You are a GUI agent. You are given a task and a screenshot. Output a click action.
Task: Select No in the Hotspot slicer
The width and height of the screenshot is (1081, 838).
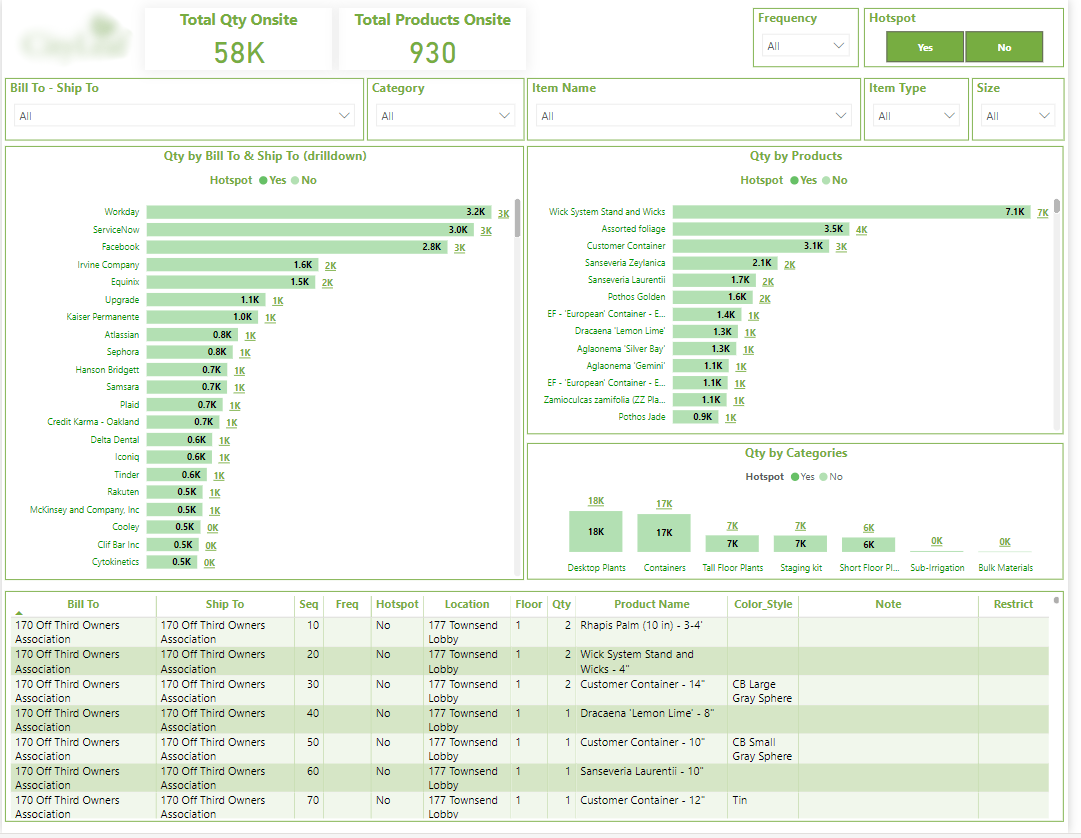click(1004, 46)
